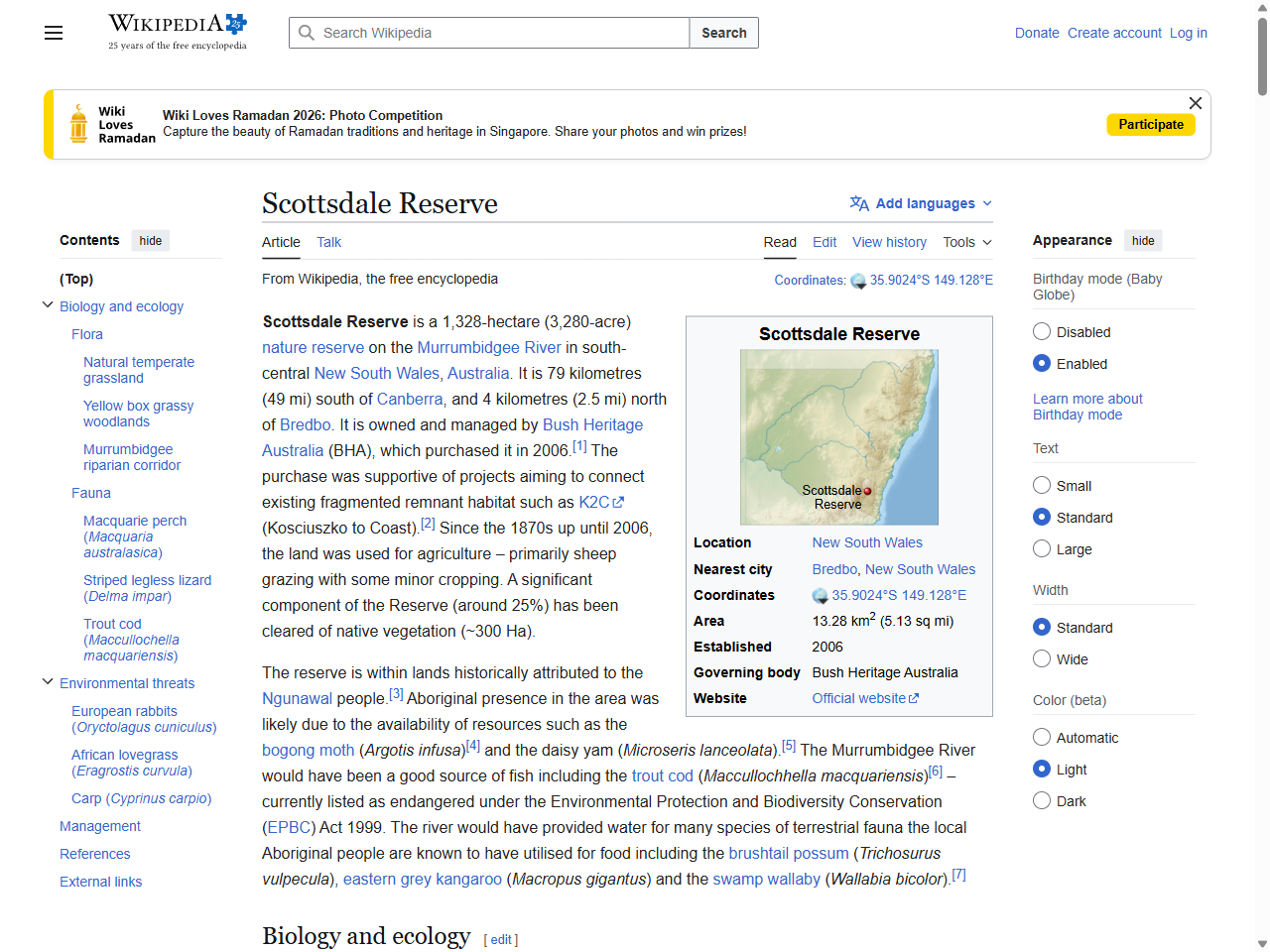Image resolution: width=1270 pixels, height=952 pixels.
Task: Choose Small text size
Action: pos(1042,486)
